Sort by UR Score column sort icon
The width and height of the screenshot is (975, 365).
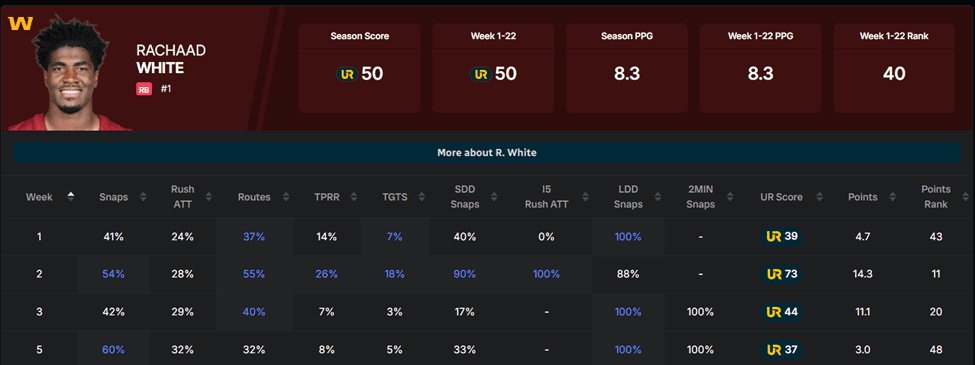819,197
